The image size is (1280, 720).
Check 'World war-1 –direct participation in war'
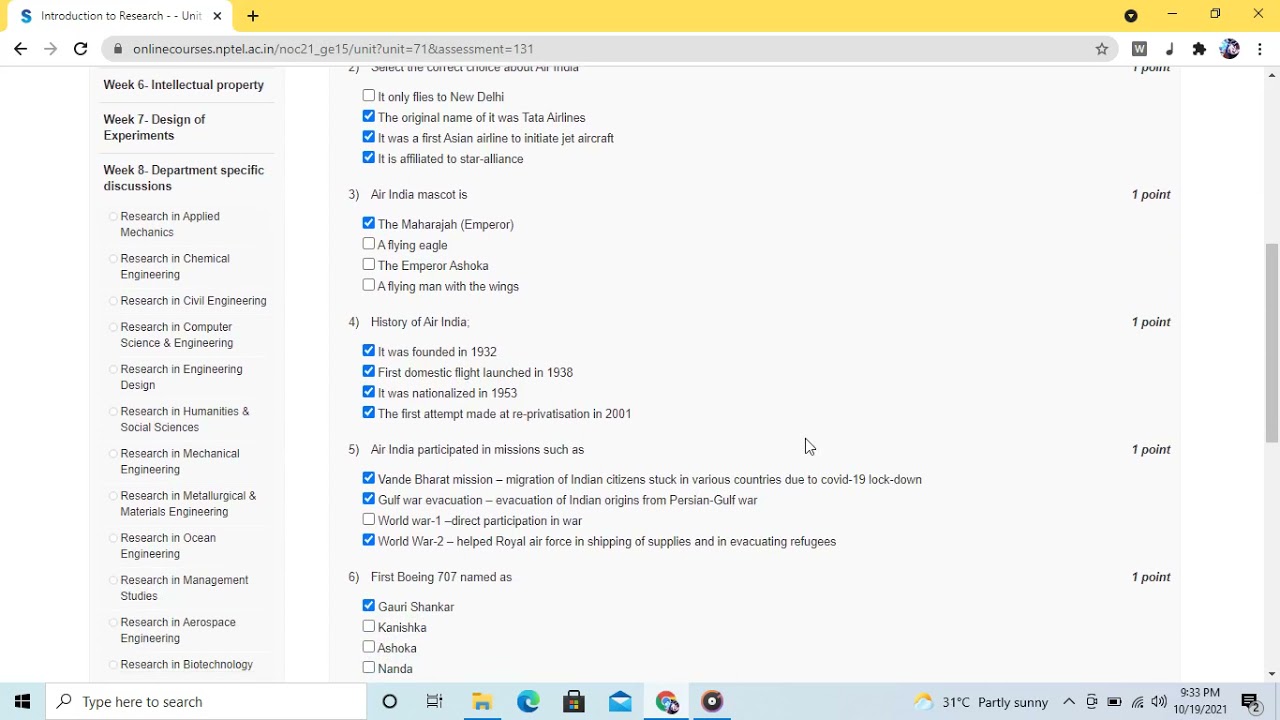369,519
